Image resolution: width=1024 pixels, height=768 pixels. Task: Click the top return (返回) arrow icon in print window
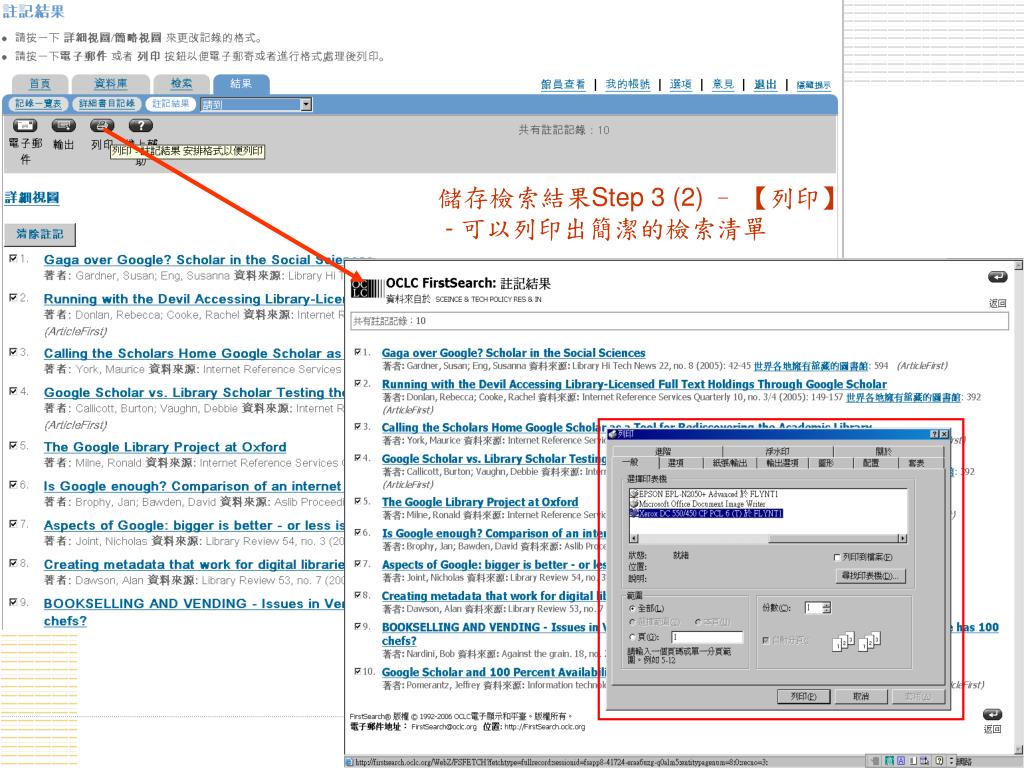pos(997,278)
